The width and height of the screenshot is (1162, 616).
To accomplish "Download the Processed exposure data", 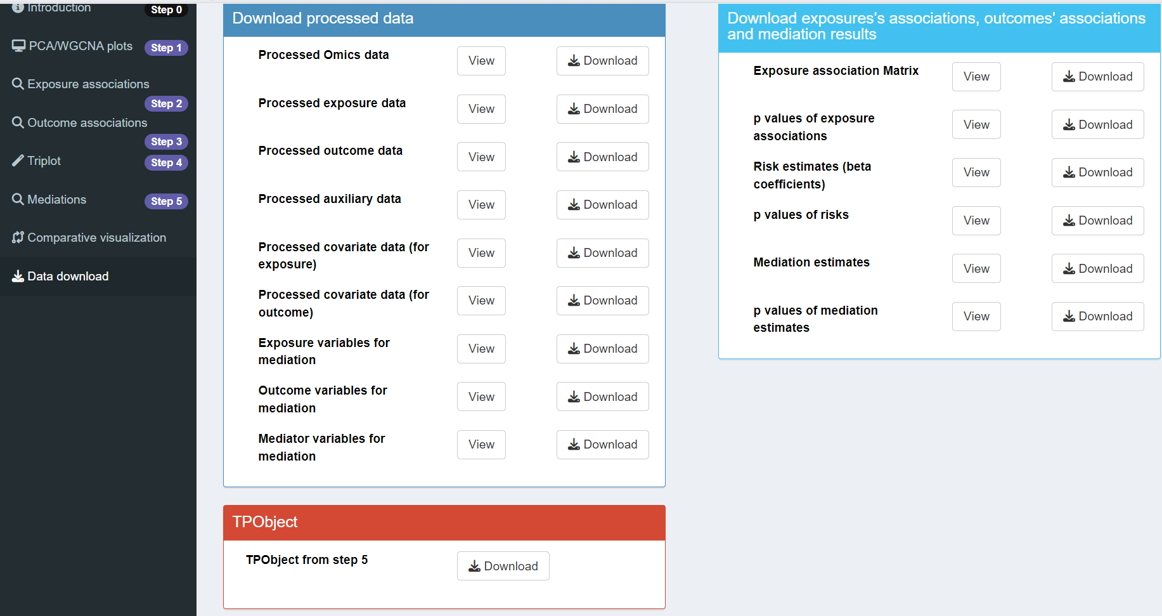I will click(x=602, y=109).
